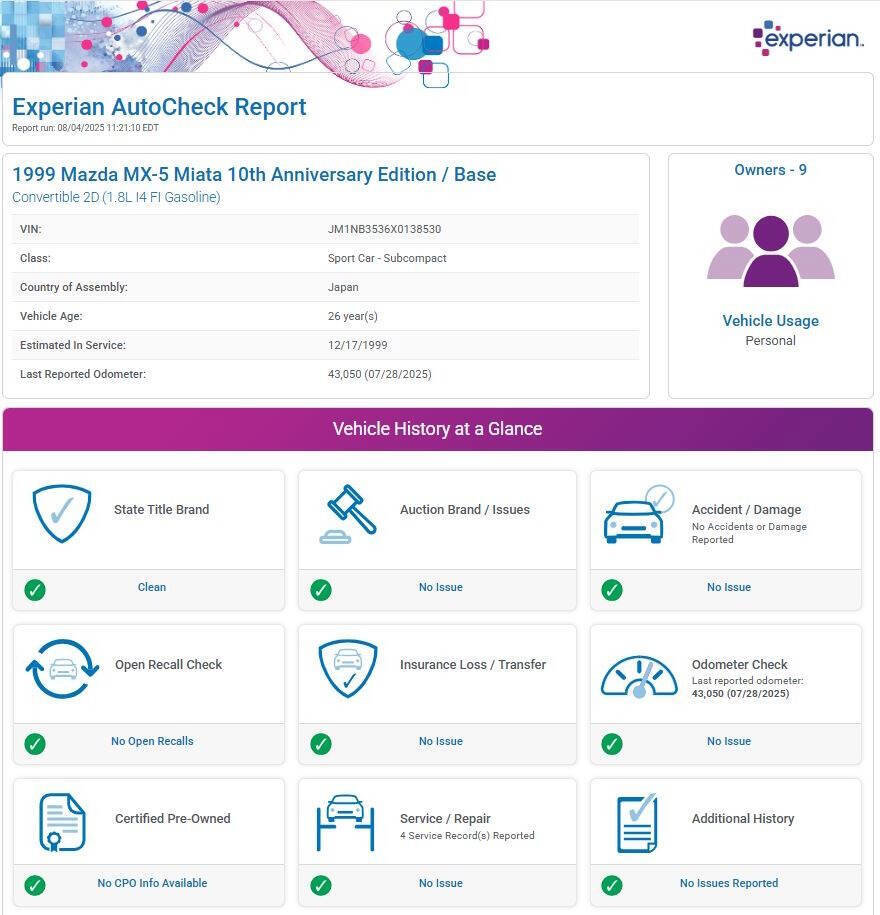Screen dimensions: 880x915
Task: Click the Experian AutoCheck Report title
Action: click(x=159, y=107)
